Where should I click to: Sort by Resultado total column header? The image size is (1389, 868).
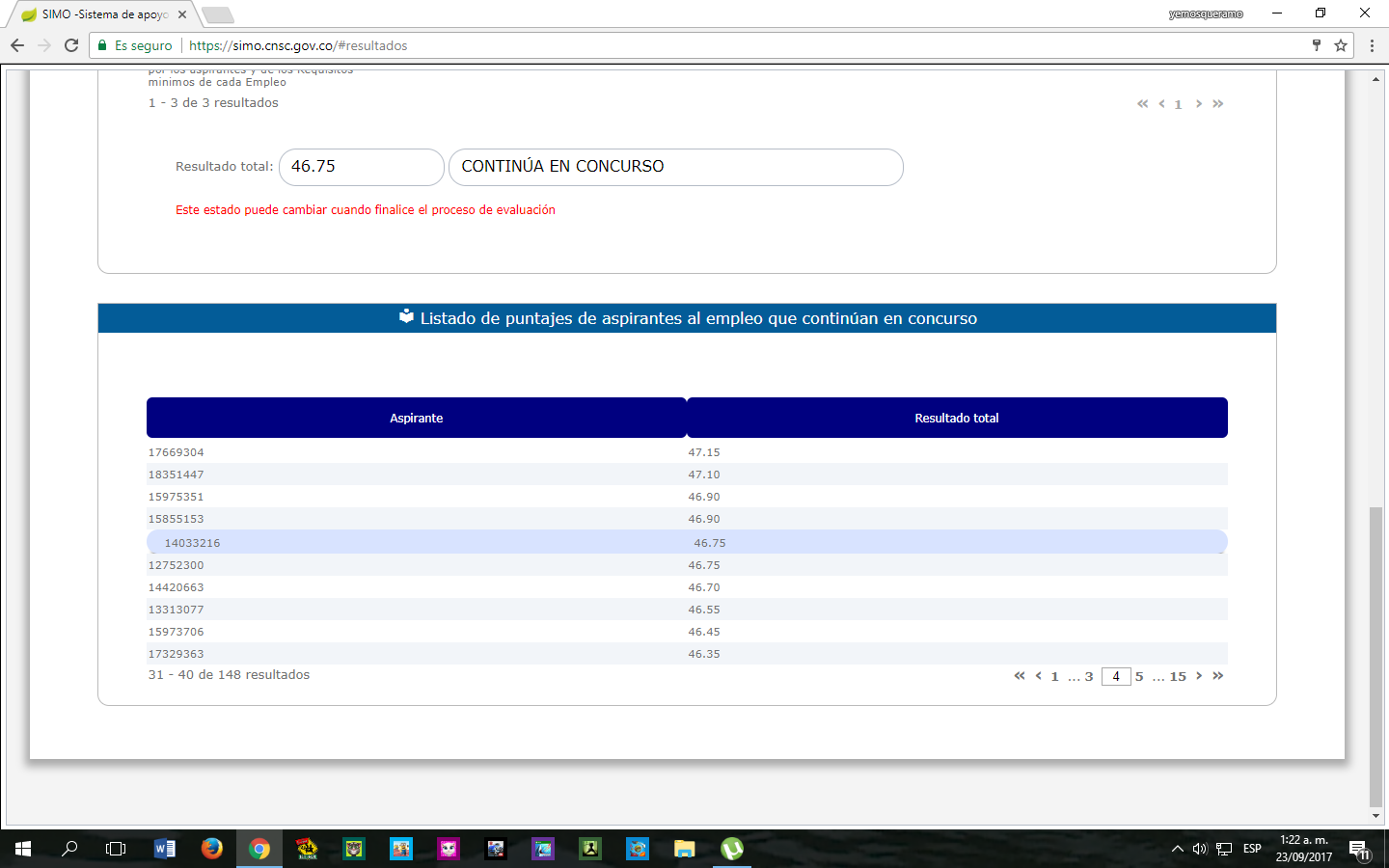point(957,418)
